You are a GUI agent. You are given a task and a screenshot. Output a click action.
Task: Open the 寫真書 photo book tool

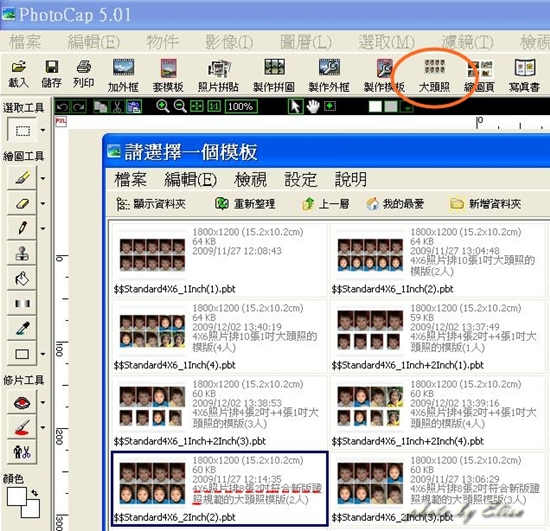tap(524, 75)
